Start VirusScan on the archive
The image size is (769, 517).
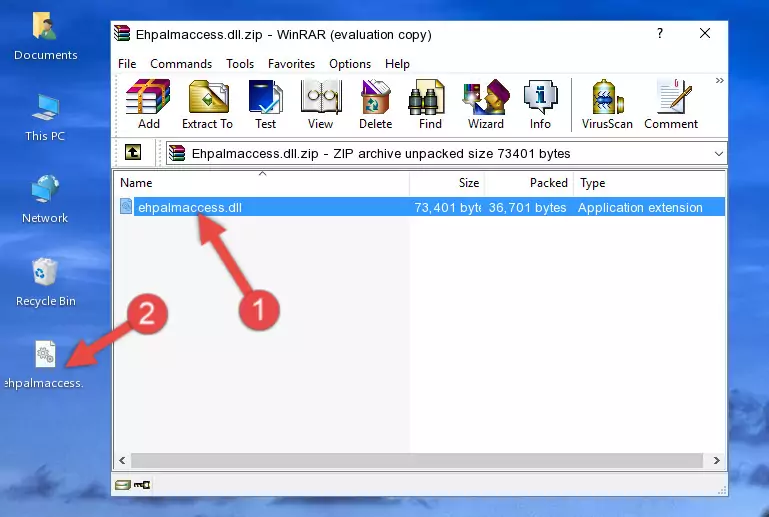(x=607, y=104)
